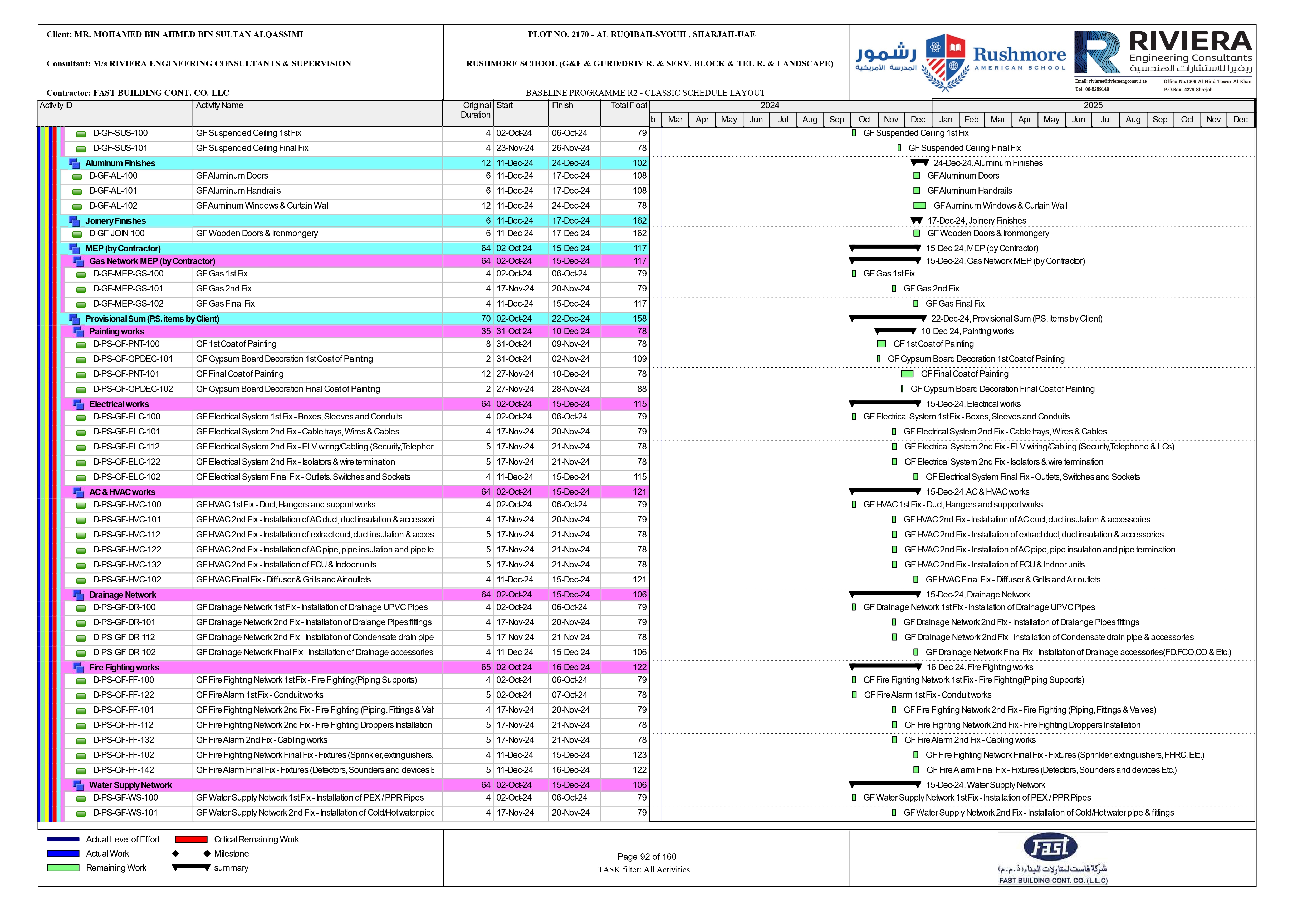This screenshot has width=1307, height=924.
Task: Click the Gantt label GF Gas 2nd Fix
Action: point(931,289)
